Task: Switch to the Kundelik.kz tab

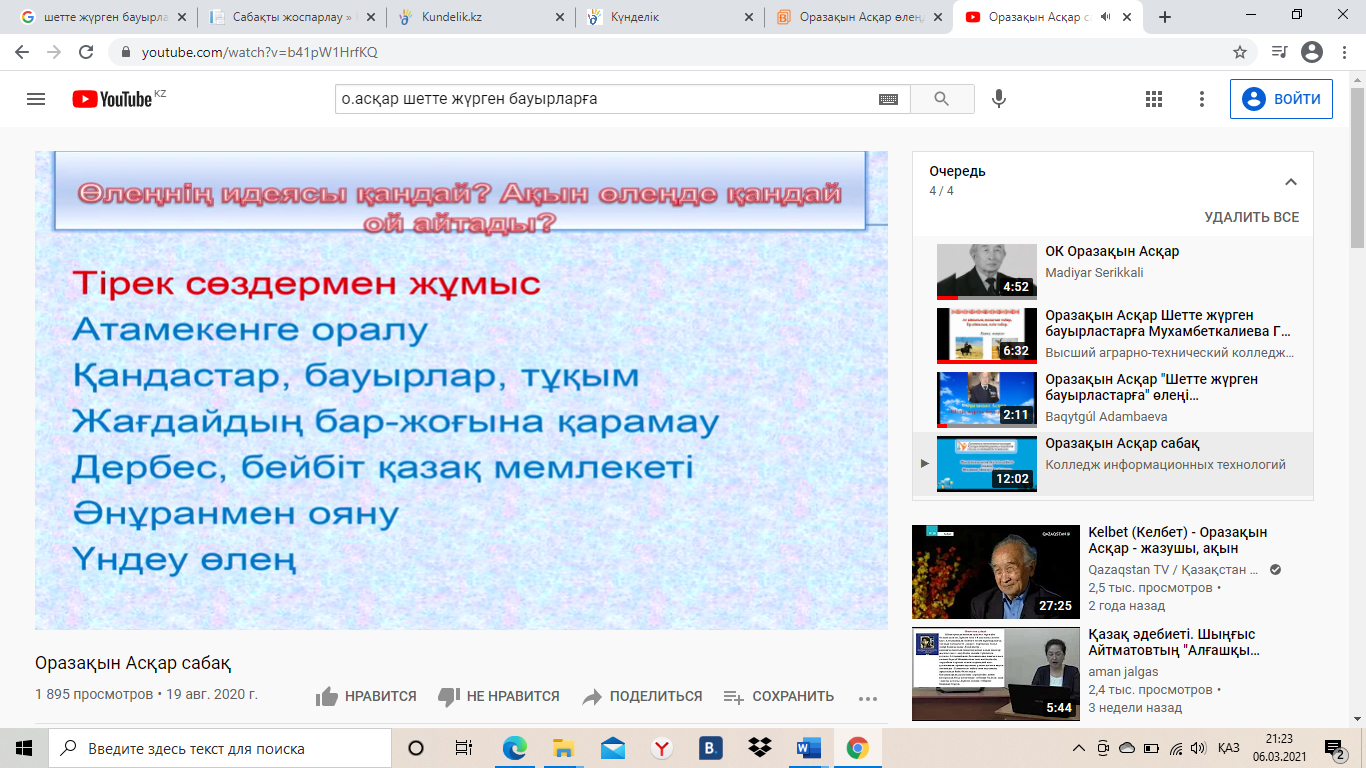Action: pyautogui.click(x=482, y=17)
